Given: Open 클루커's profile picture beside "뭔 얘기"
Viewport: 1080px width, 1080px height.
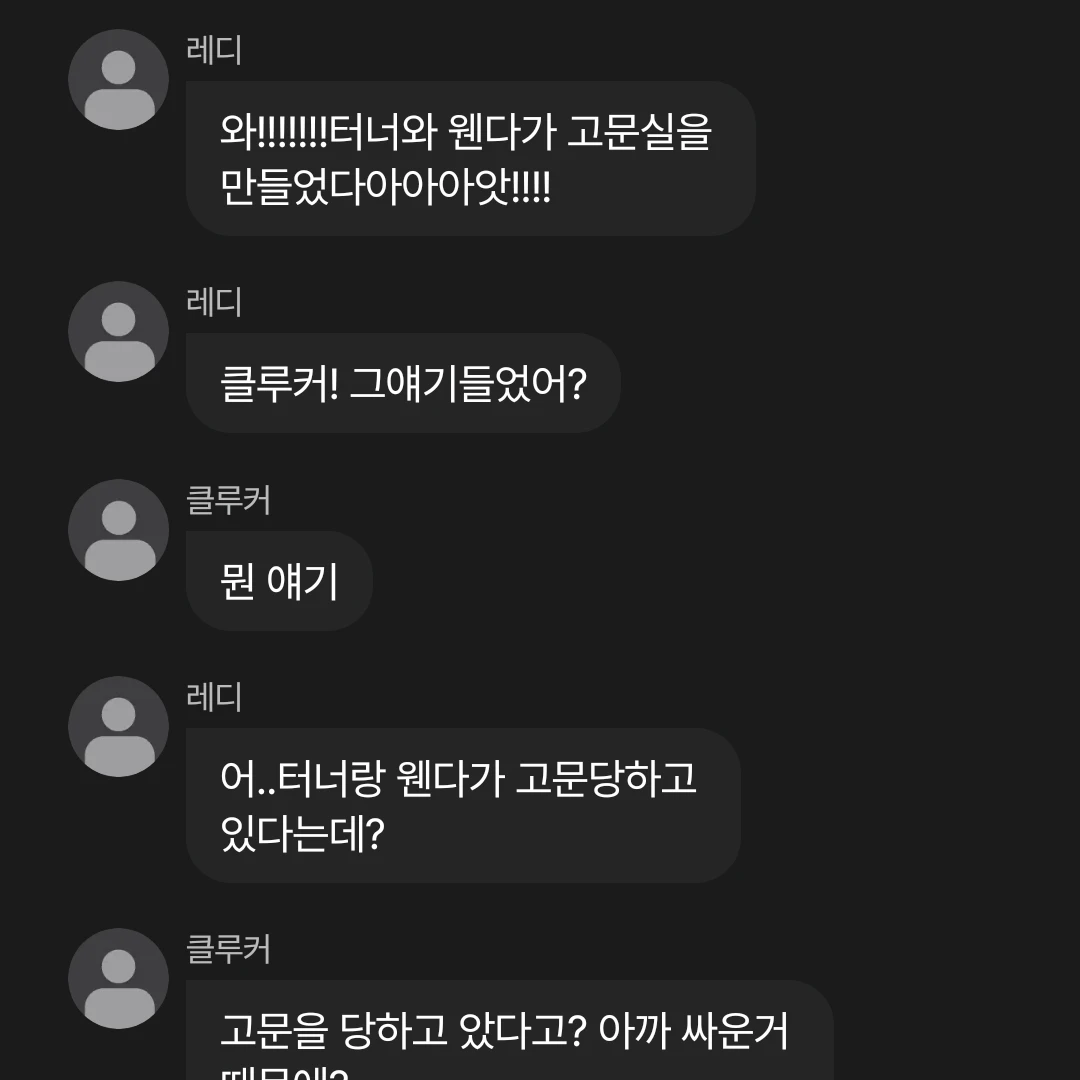Looking at the screenshot, I should pyautogui.click(x=118, y=530).
